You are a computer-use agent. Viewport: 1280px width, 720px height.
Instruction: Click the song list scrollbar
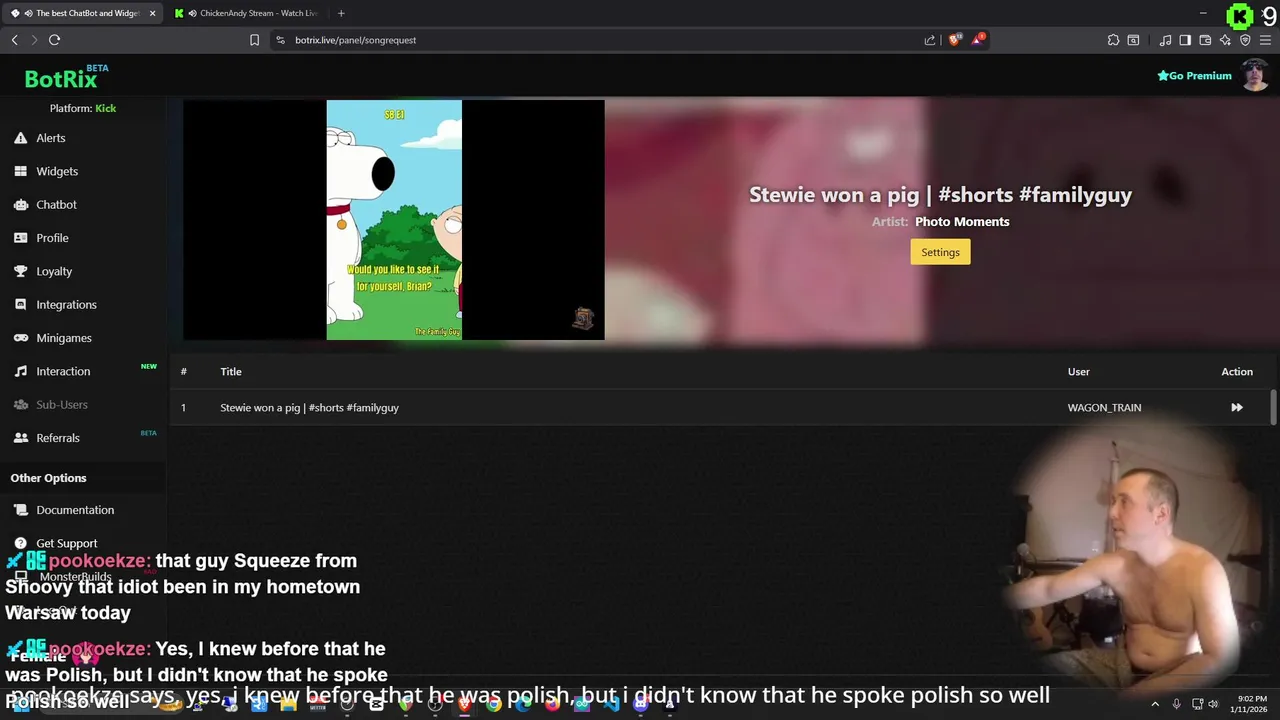pyautogui.click(x=1273, y=407)
